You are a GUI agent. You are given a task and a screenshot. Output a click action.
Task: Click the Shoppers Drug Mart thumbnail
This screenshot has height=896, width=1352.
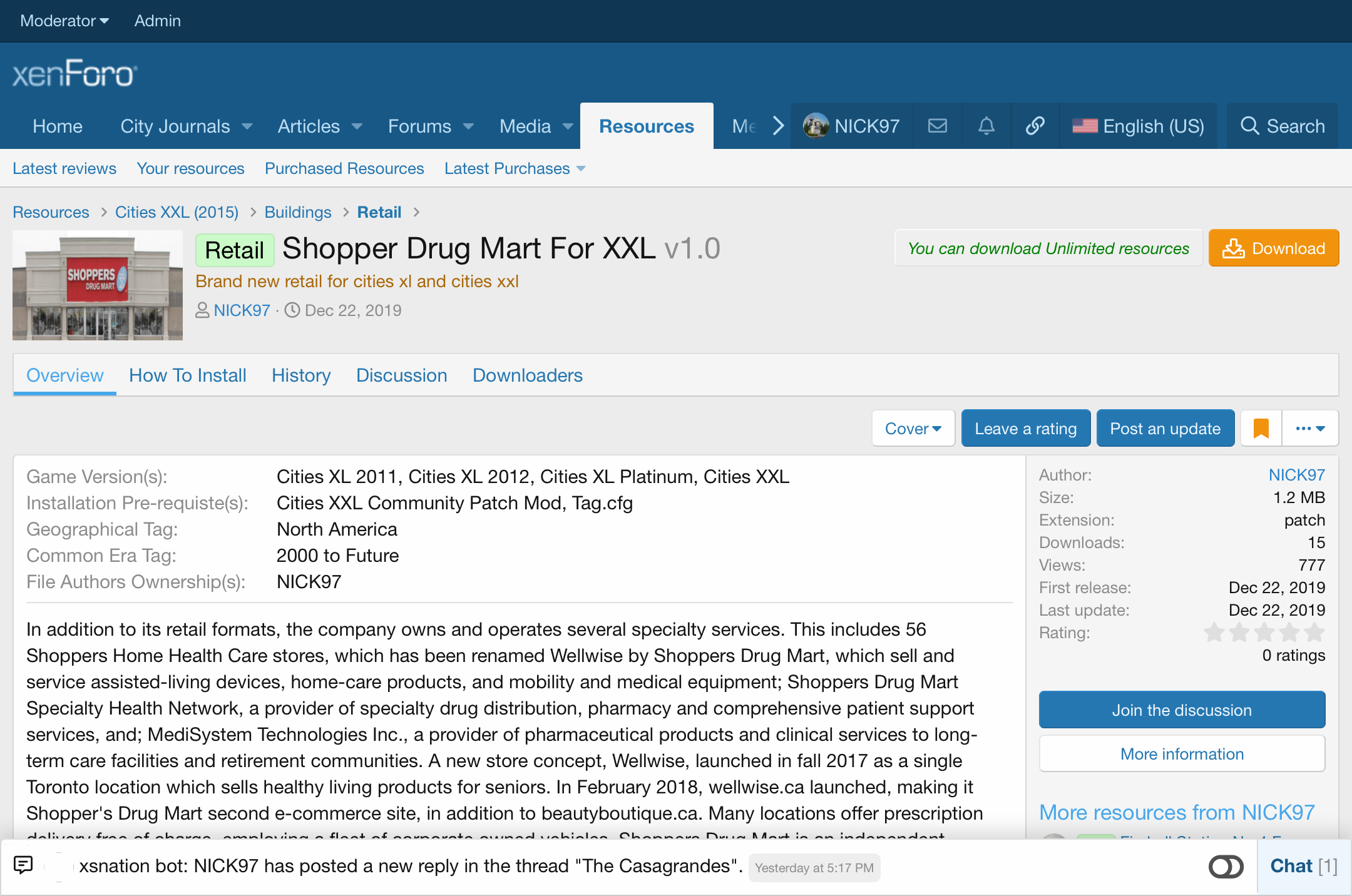tap(98, 285)
